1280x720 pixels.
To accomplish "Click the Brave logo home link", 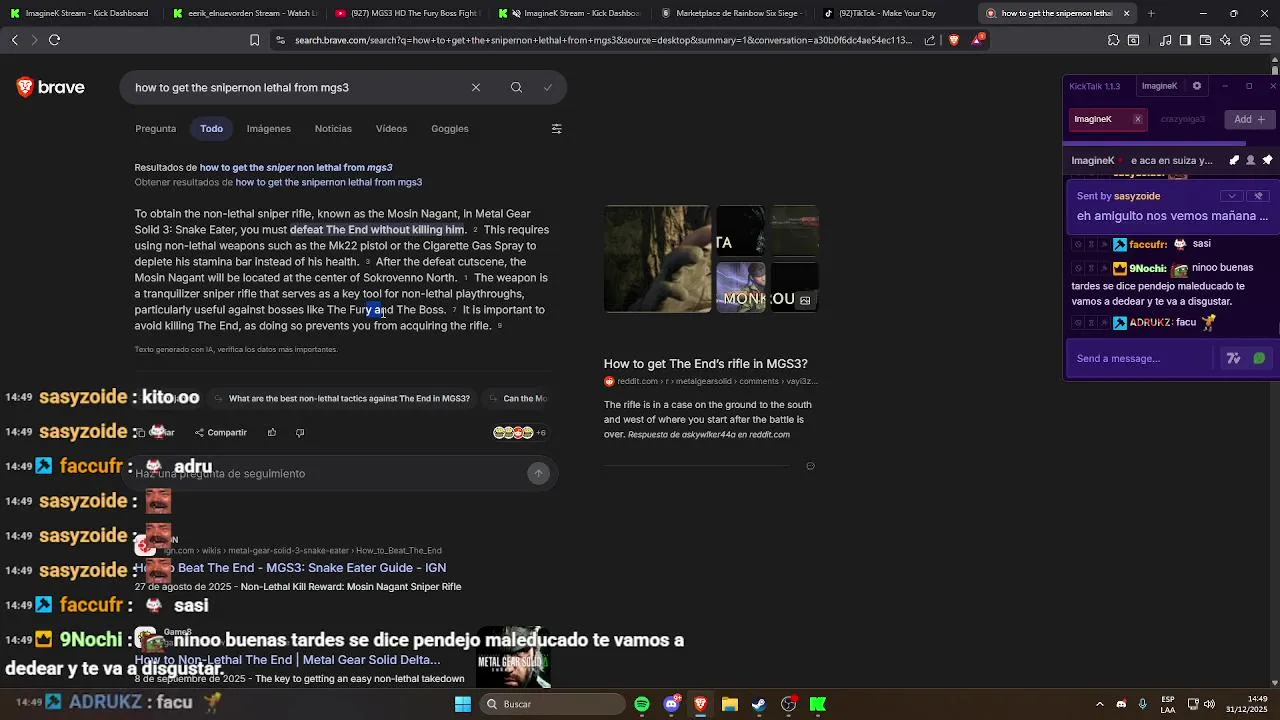I will (51, 88).
